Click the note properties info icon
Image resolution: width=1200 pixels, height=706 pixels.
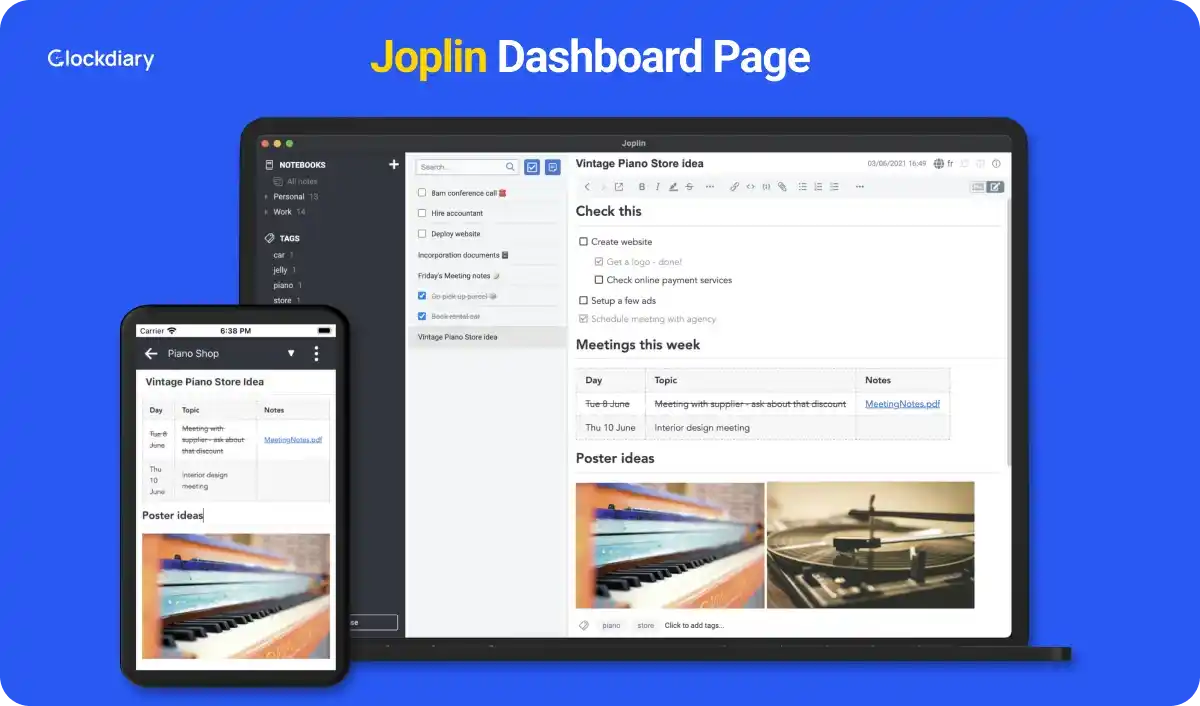[996, 163]
